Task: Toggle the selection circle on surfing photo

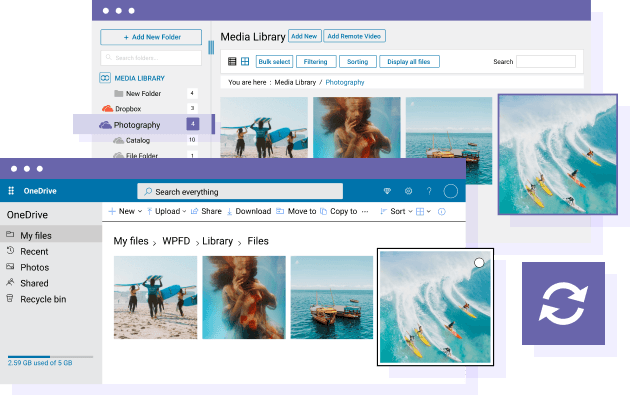Action: pos(479,263)
